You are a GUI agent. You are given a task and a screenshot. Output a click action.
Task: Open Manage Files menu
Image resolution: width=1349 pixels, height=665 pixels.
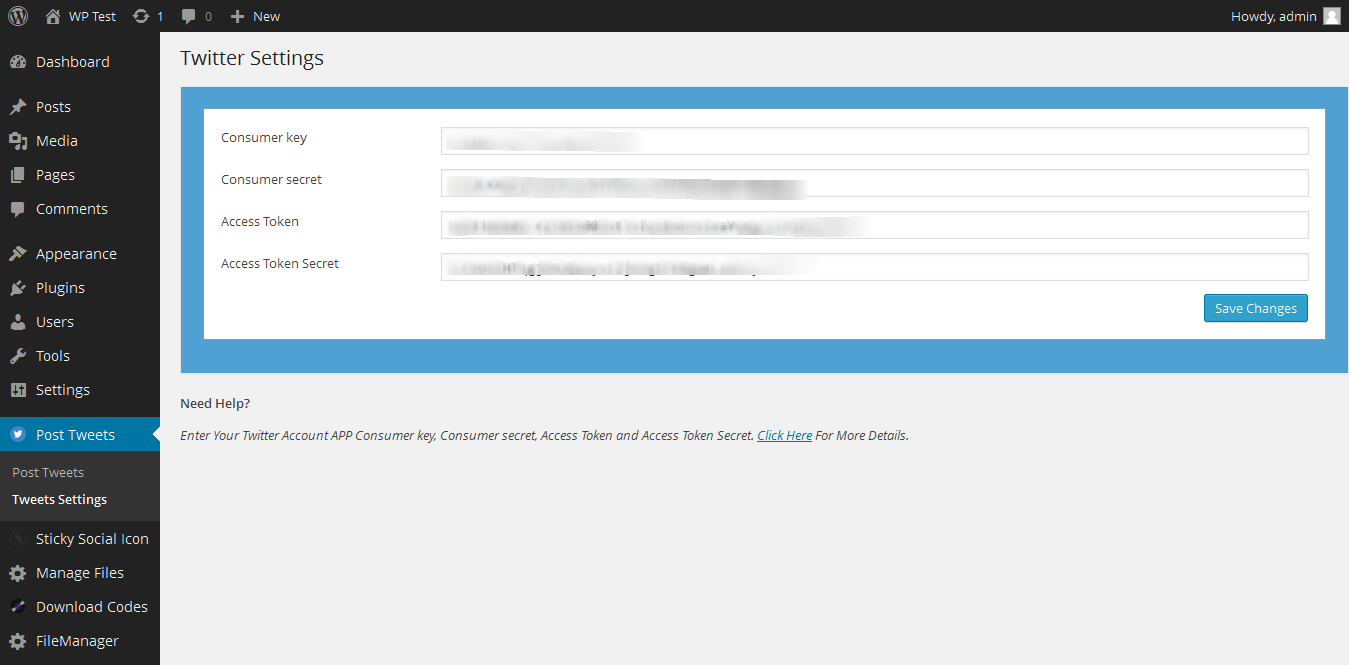point(80,573)
